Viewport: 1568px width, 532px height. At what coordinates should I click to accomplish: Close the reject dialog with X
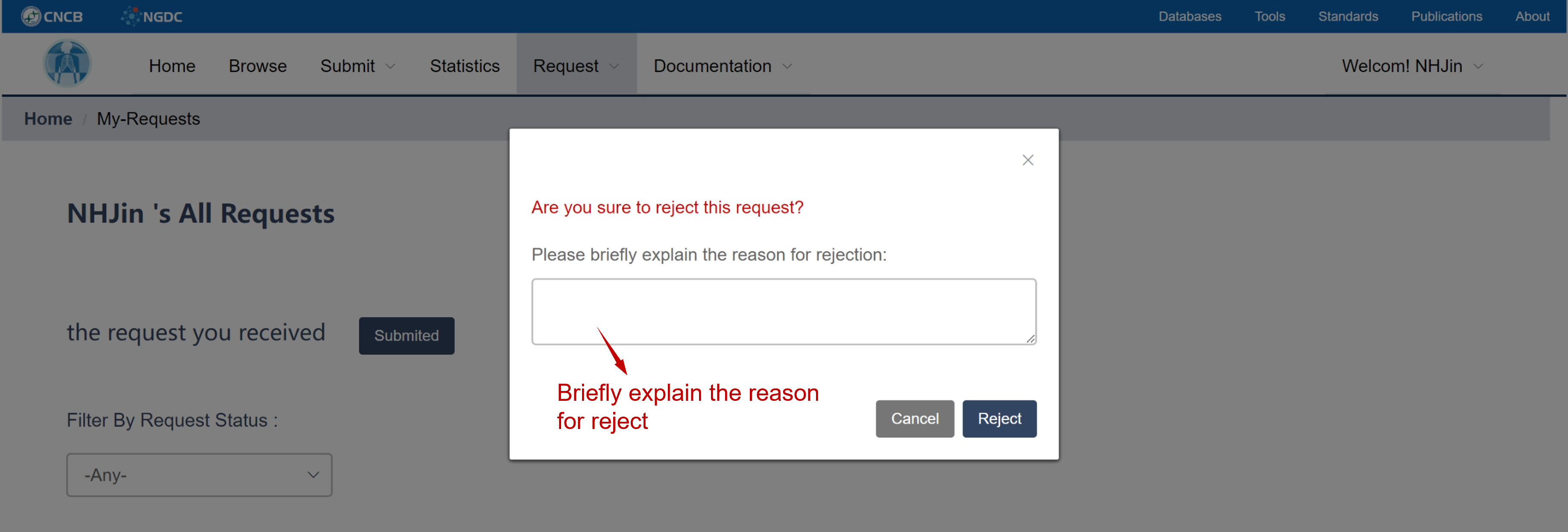pyautogui.click(x=1027, y=160)
